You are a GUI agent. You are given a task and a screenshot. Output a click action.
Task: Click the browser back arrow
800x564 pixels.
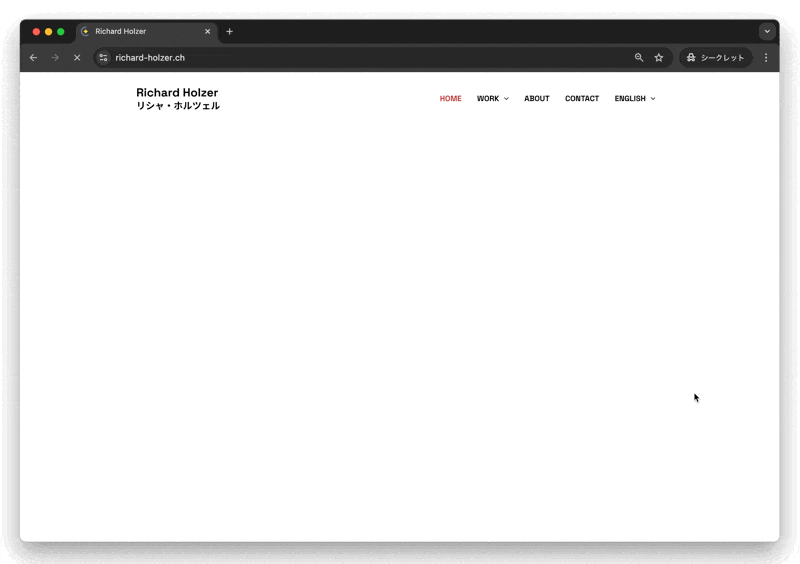click(33, 58)
